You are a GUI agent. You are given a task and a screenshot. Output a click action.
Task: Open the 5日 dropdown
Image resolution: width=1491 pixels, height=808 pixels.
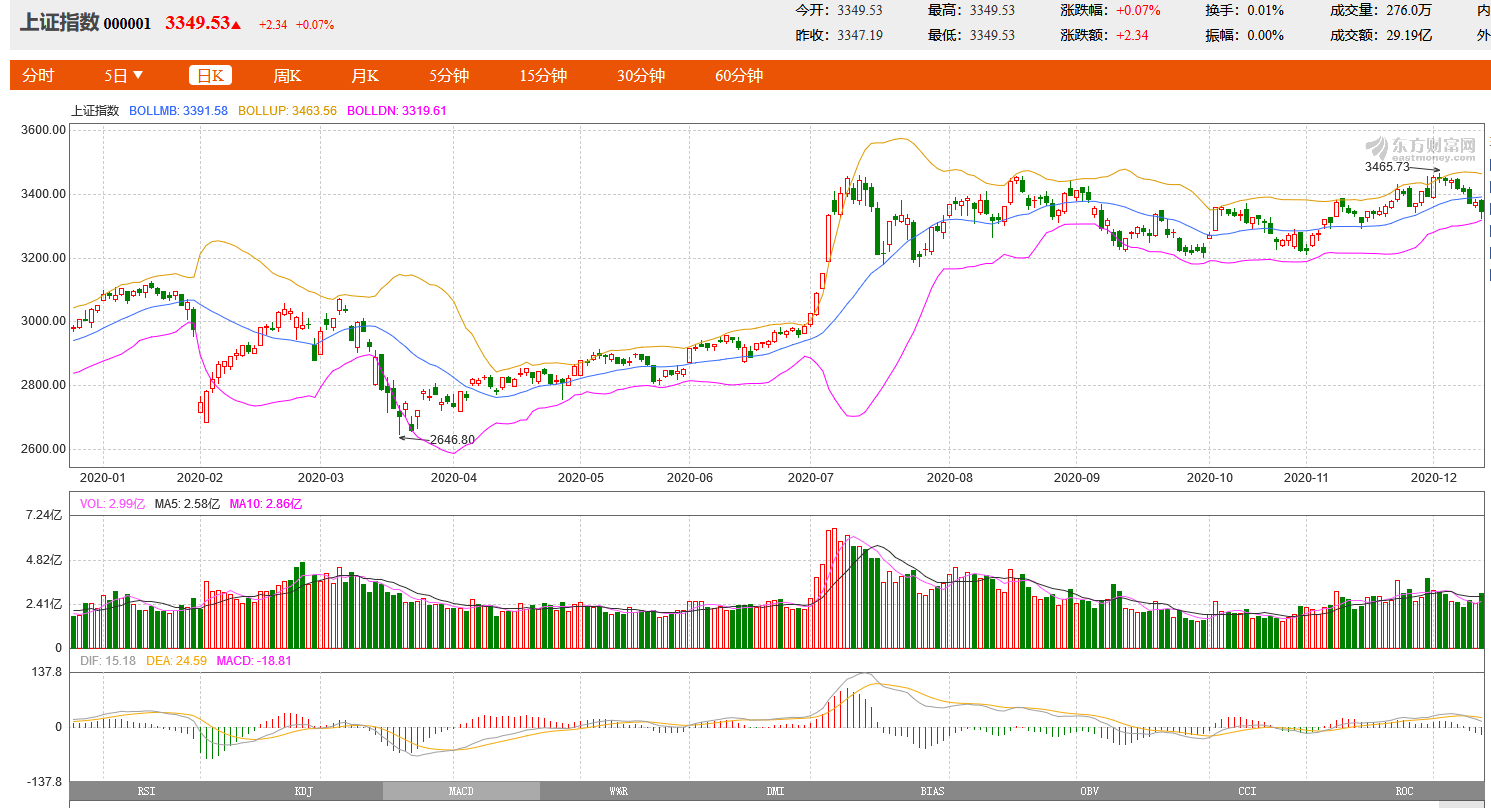click(124, 76)
